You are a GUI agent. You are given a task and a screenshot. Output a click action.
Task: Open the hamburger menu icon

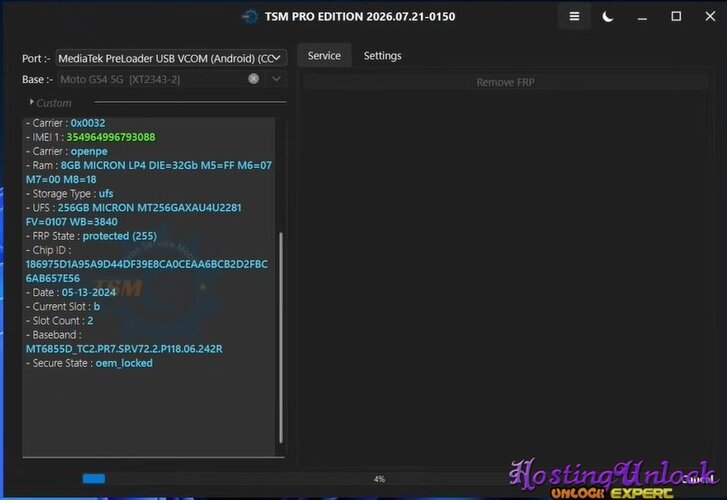pyautogui.click(x=574, y=17)
